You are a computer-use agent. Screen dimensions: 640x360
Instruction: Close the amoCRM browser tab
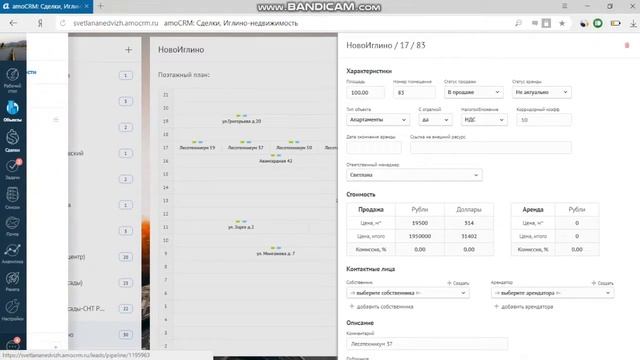click(87, 6)
